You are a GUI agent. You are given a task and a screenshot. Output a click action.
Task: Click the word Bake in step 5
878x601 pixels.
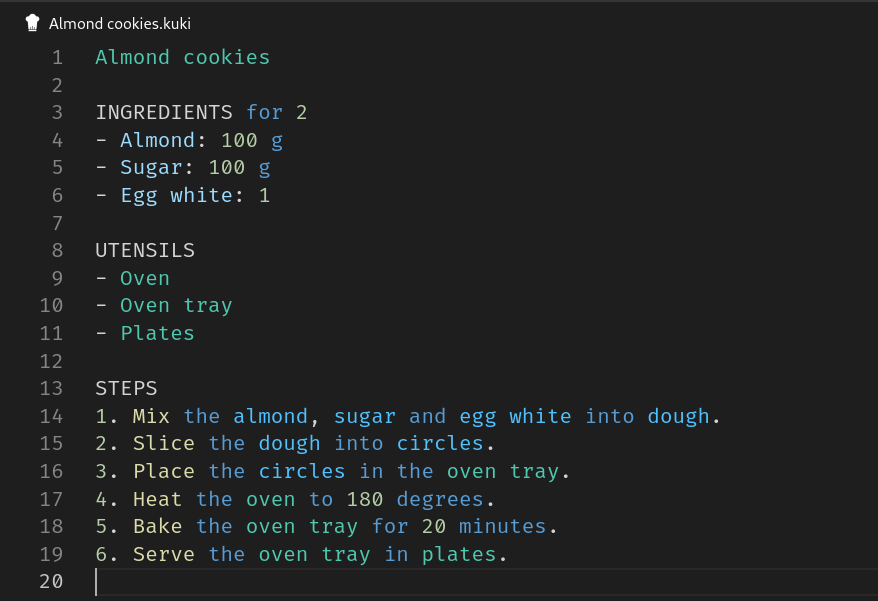tap(157, 526)
